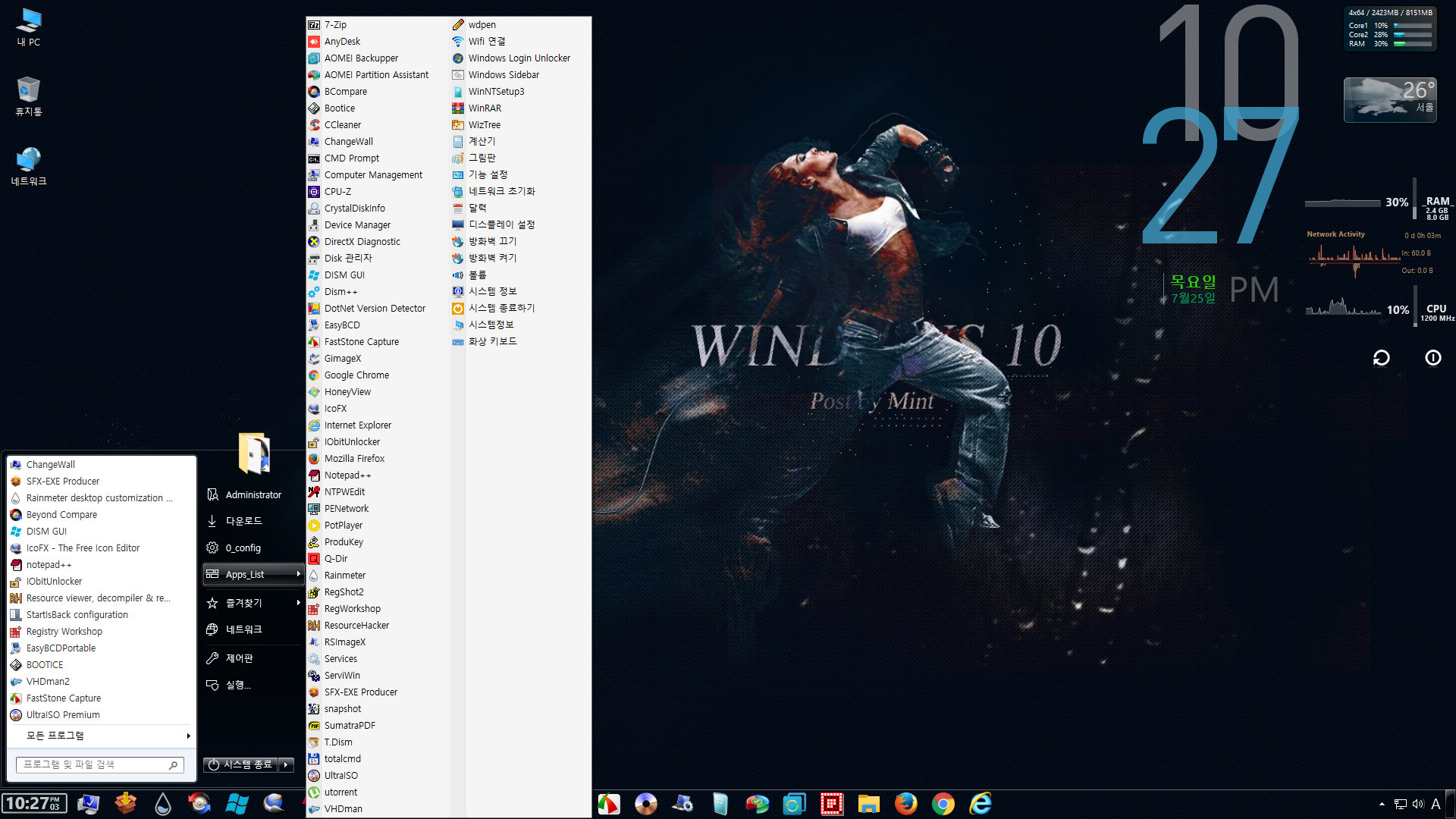Click the FastStone Capture taskbar icon
Image resolution: width=1456 pixels, height=819 pixels.
coord(608,804)
